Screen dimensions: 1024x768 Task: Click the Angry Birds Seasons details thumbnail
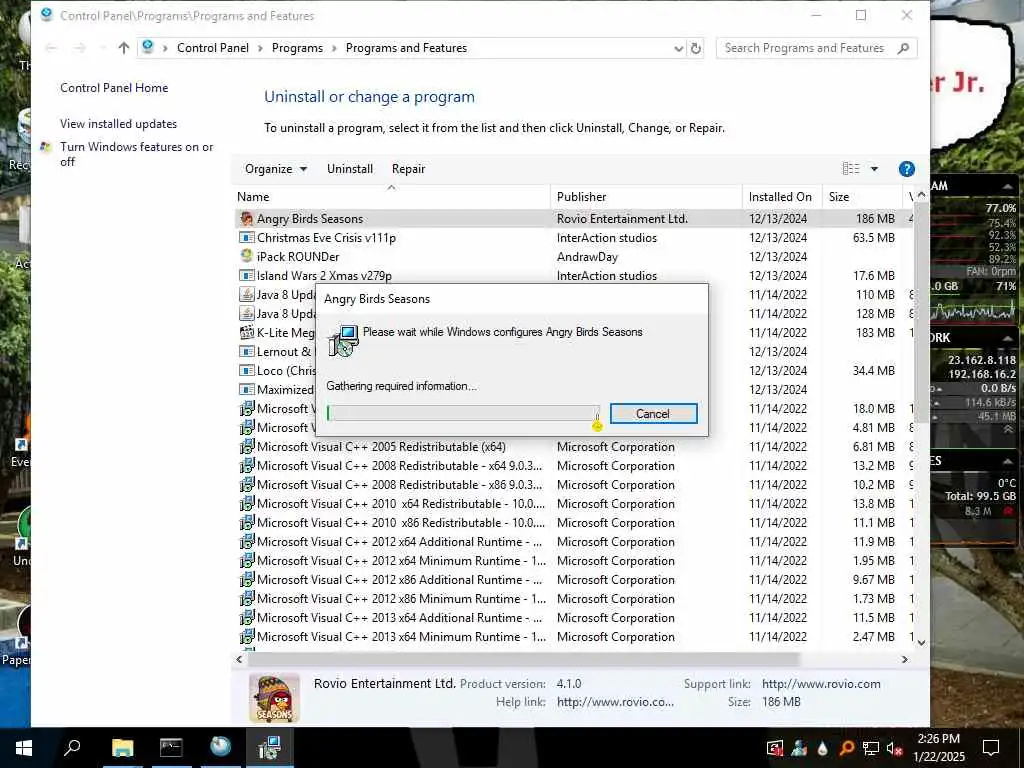(274, 698)
